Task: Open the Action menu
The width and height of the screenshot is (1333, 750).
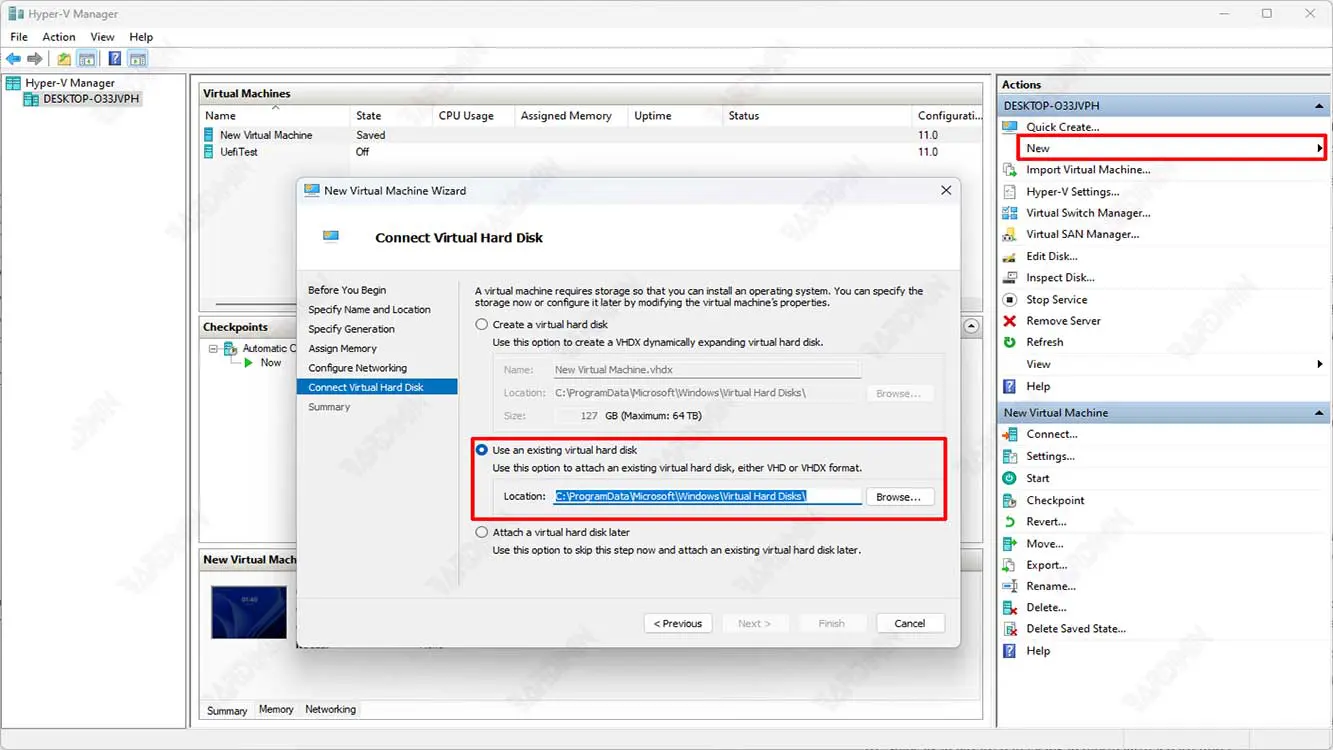Action: tap(59, 37)
